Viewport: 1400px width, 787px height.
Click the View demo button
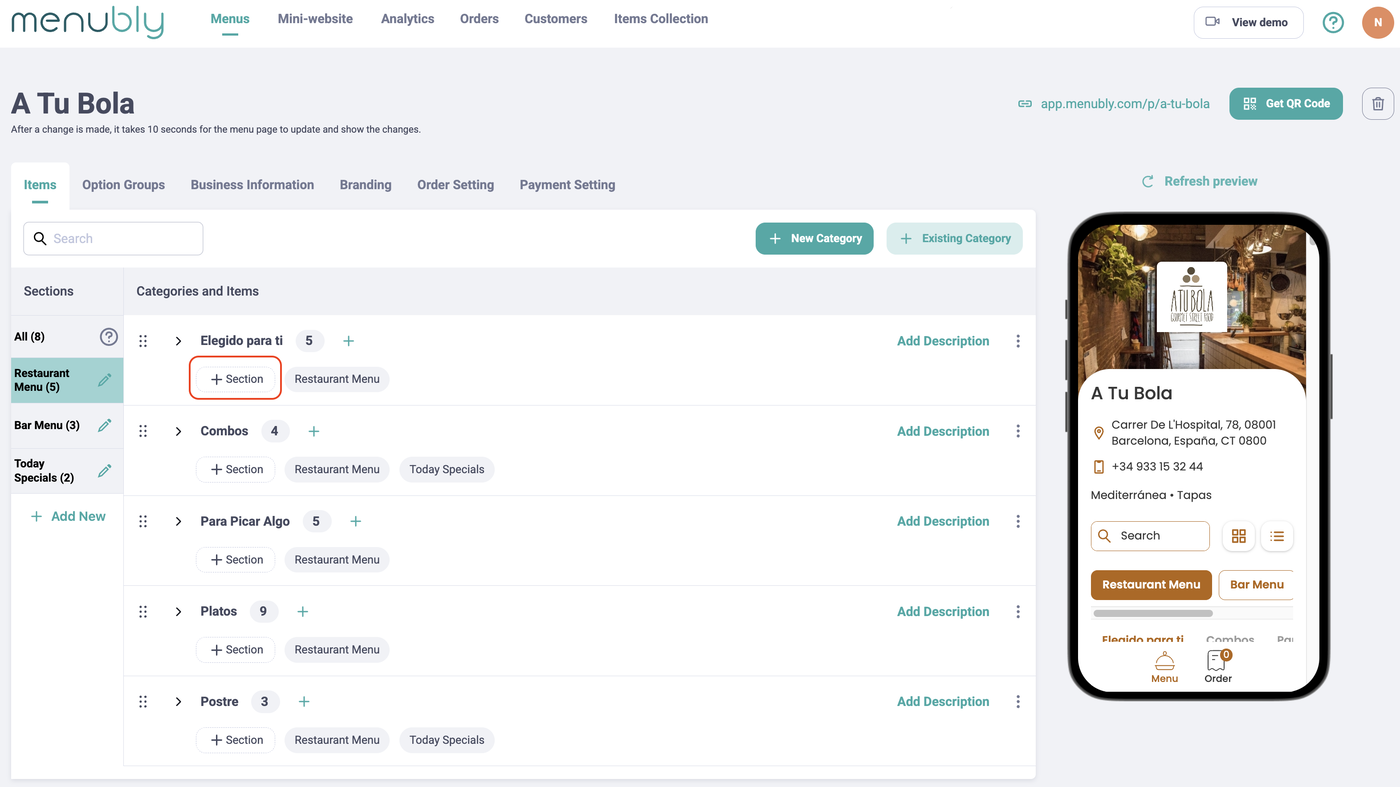(x=1248, y=22)
